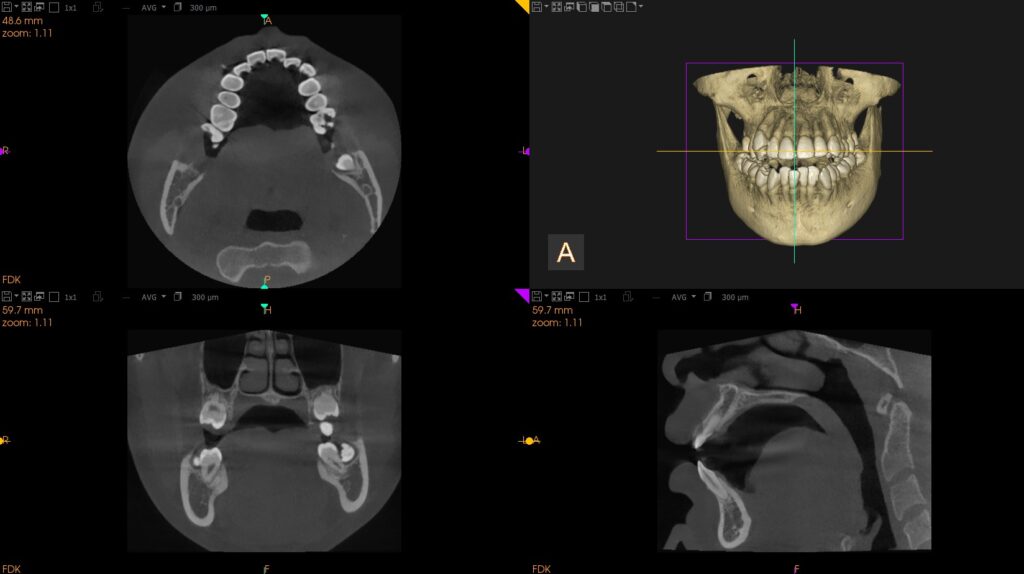Expand the last cube icon dropdown in 3D toolbar
This screenshot has width=1024, height=574.
[641, 7]
